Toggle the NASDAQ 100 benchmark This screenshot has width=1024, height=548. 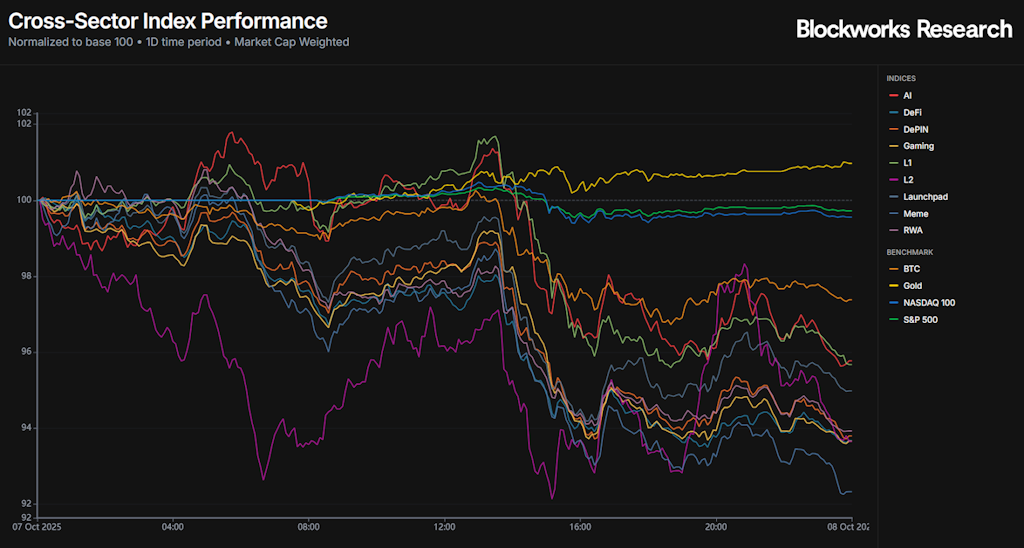point(927,303)
